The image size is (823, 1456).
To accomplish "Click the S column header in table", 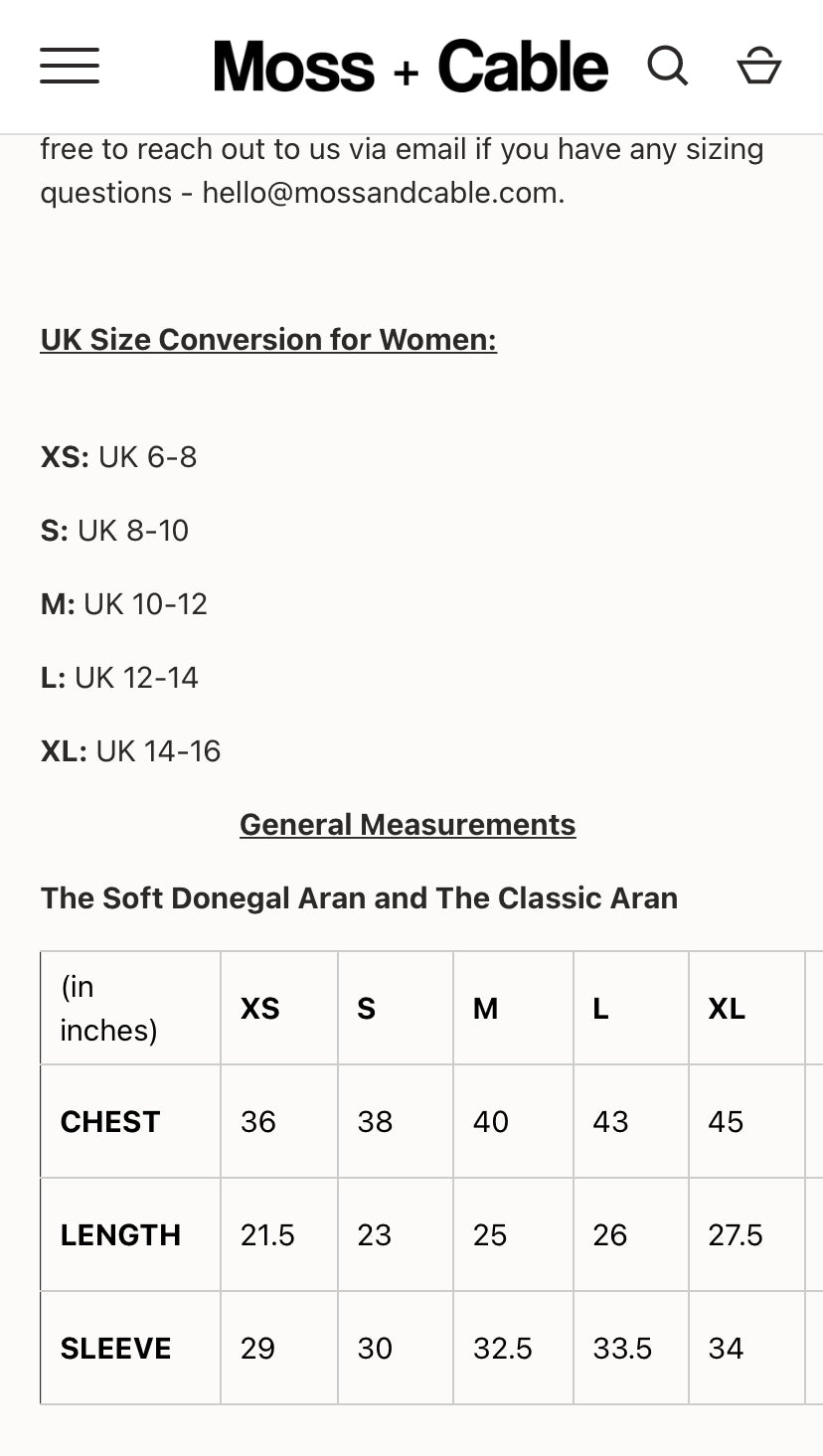I will (367, 1009).
